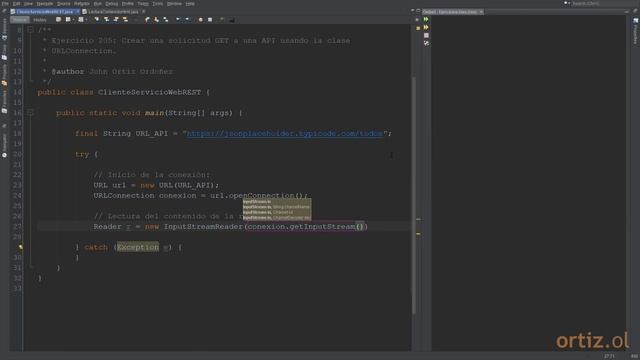This screenshot has height=360, width=640.
Task: Open the Window menu
Action: [174, 3]
